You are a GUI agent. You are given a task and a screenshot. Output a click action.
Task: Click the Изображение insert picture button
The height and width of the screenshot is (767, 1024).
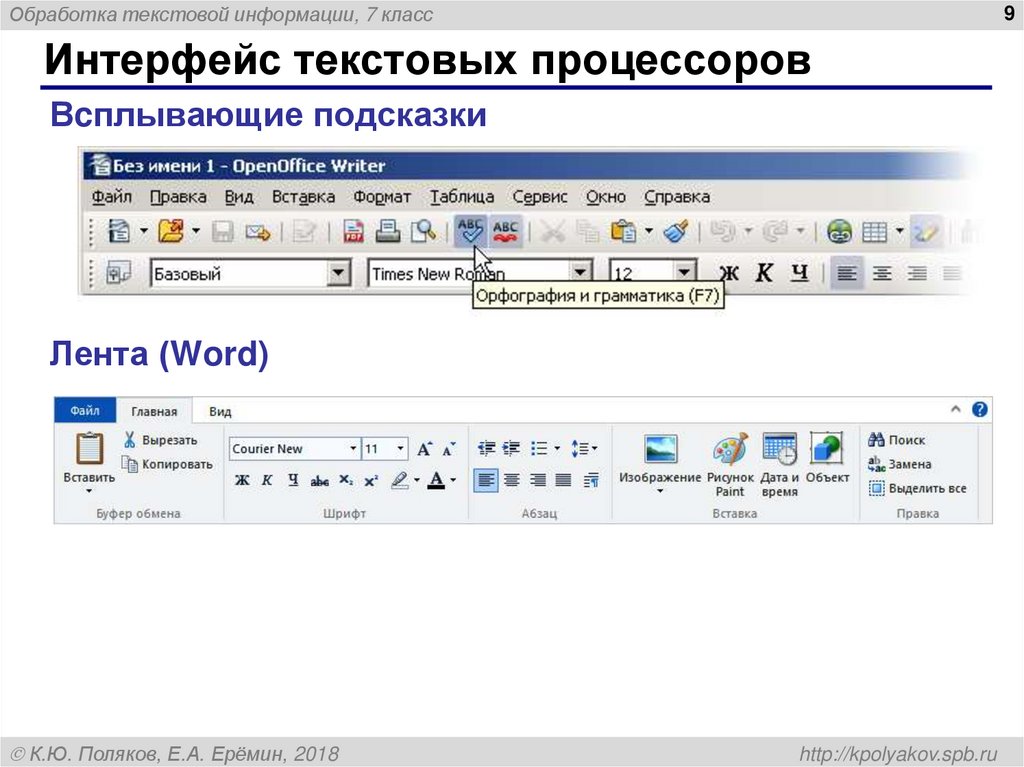[x=660, y=463]
